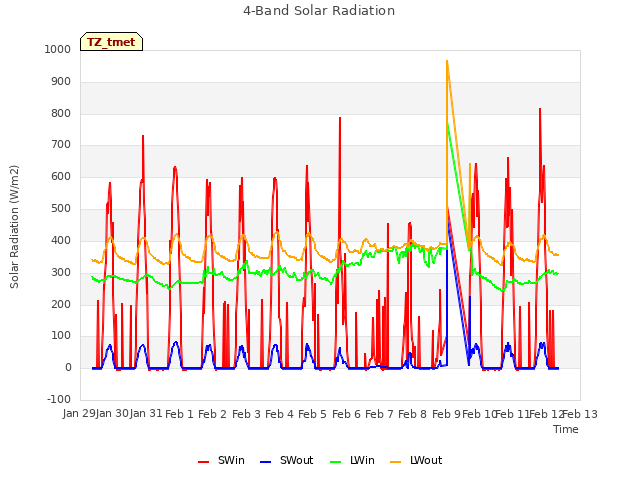Image resolution: width=640 pixels, height=480 pixels.
Task: Click the 300 y-axis tick label
Action: click(61, 272)
